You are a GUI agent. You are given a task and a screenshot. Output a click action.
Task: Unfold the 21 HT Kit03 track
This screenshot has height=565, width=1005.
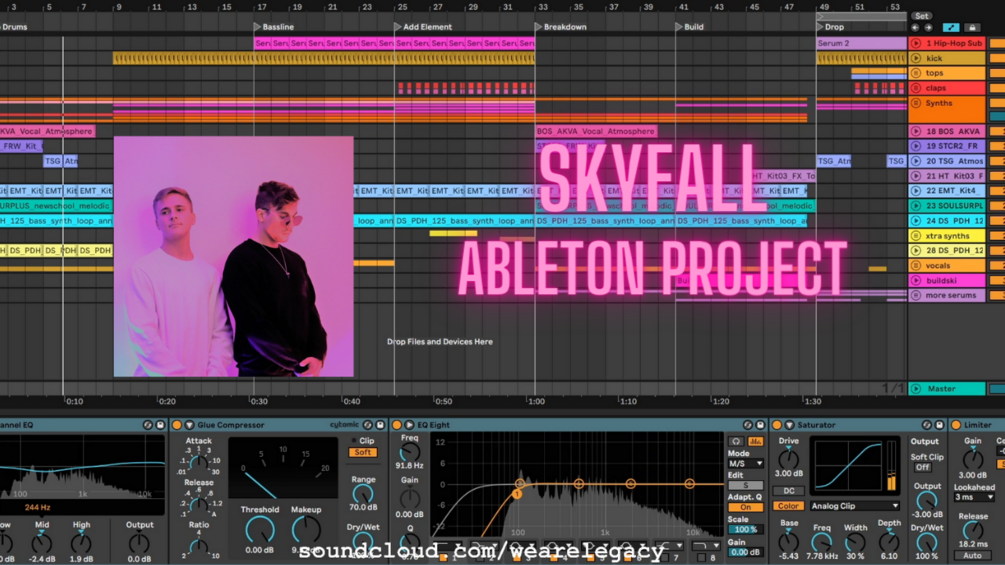[x=916, y=176]
